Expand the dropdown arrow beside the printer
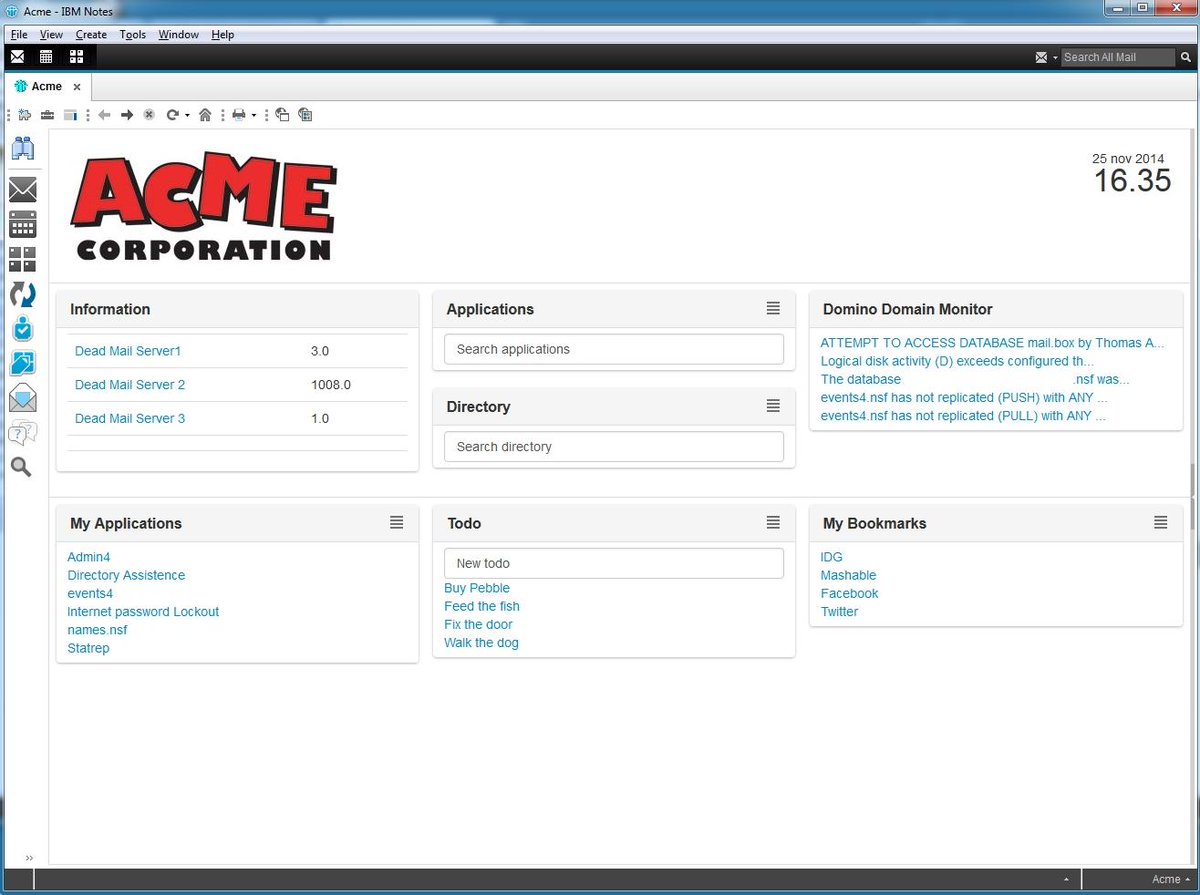 pyautogui.click(x=254, y=116)
